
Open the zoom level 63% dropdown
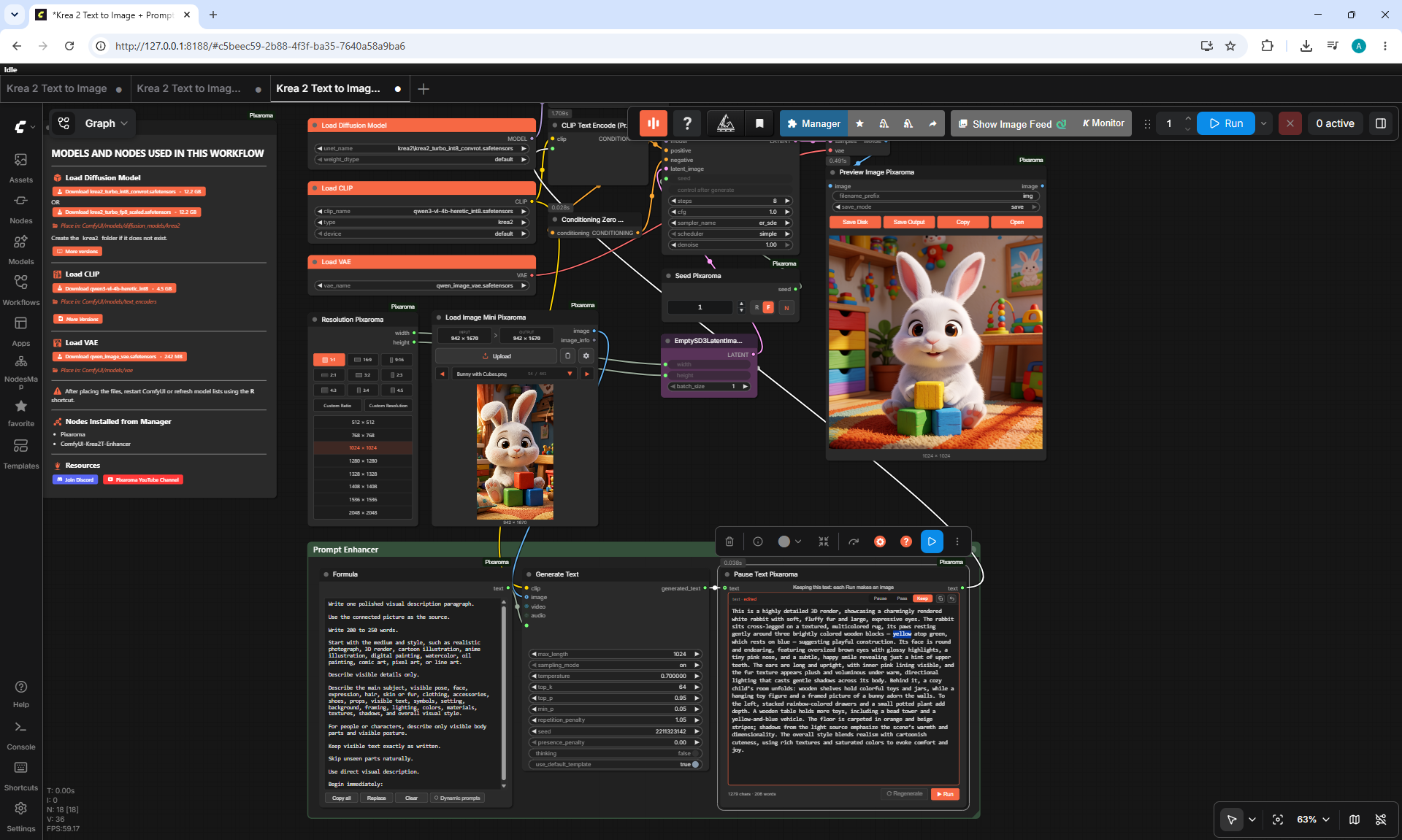tap(1313, 820)
